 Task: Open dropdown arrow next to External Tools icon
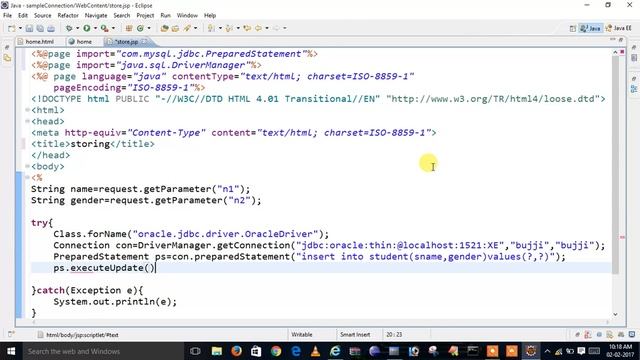tap(113, 28)
